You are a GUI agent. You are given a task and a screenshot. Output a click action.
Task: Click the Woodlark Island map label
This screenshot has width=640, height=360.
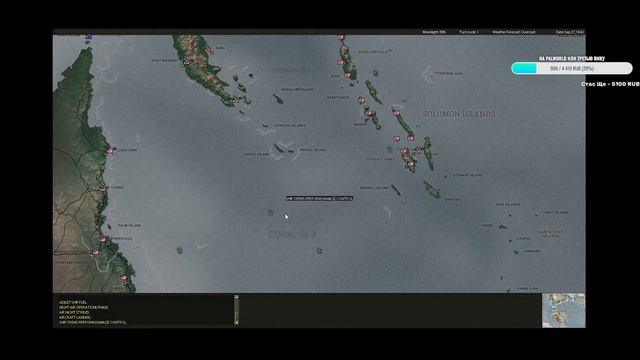coord(298,89)
